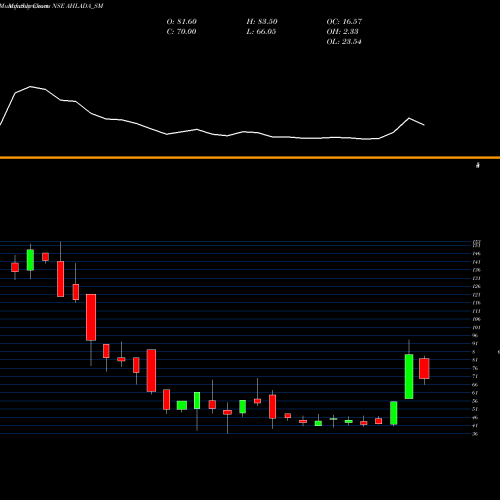Click the low price value L: 66.05
The width and height of the screenshot is (500, 500).
[261, 32]
